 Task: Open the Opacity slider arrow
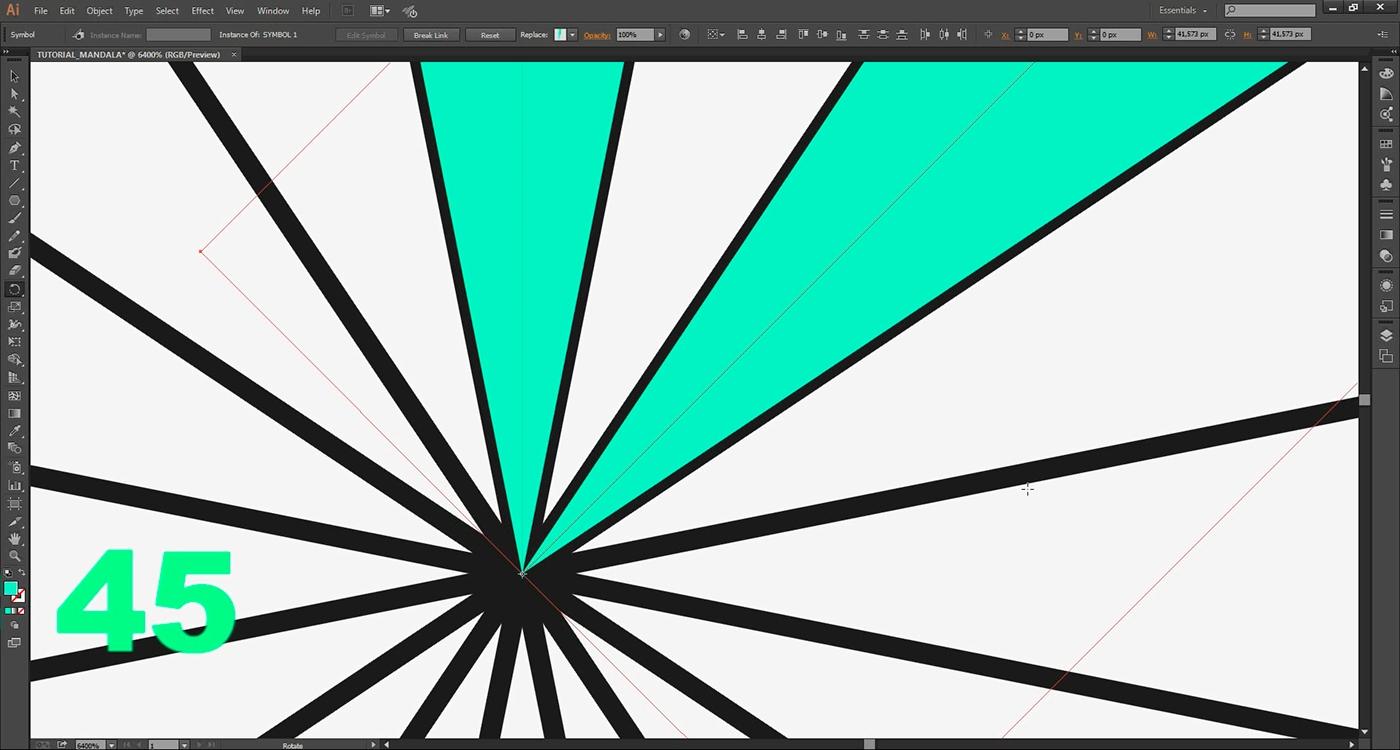point(660,34)
